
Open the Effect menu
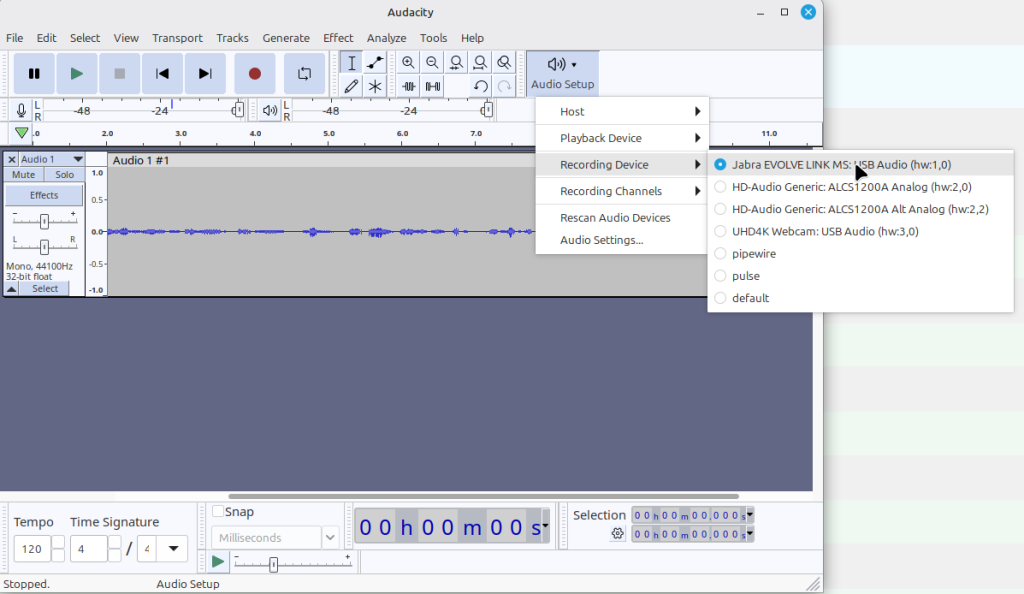point(338,38)
